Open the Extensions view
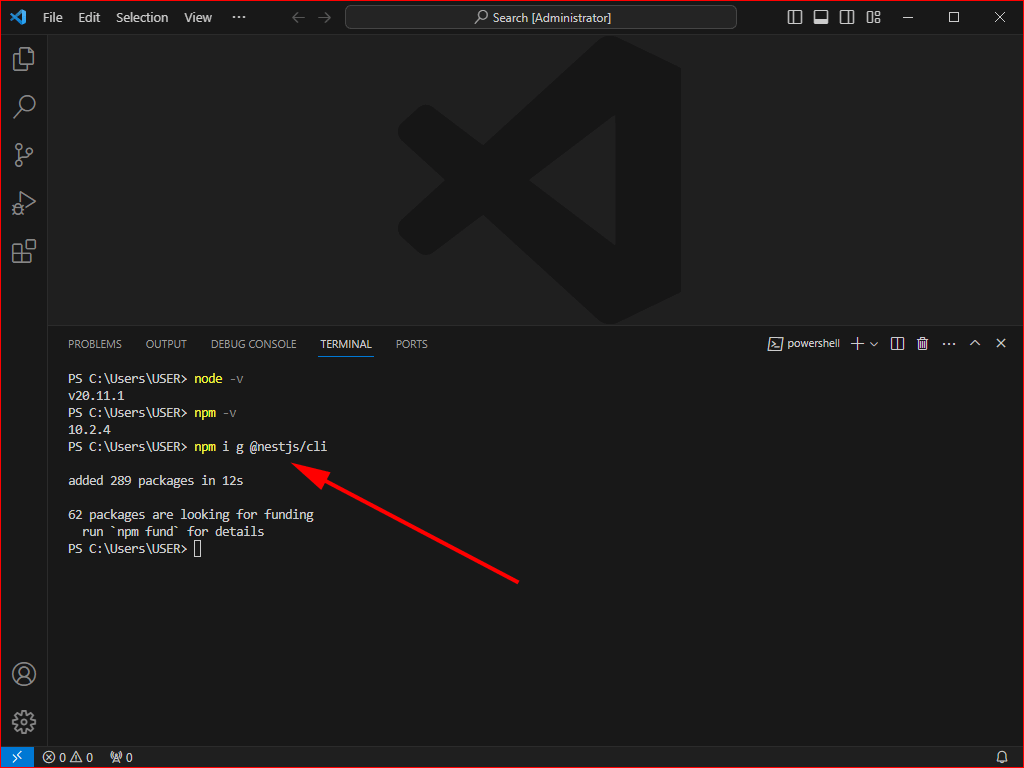This screenshot has width=1024, height=768. point(24,251)
